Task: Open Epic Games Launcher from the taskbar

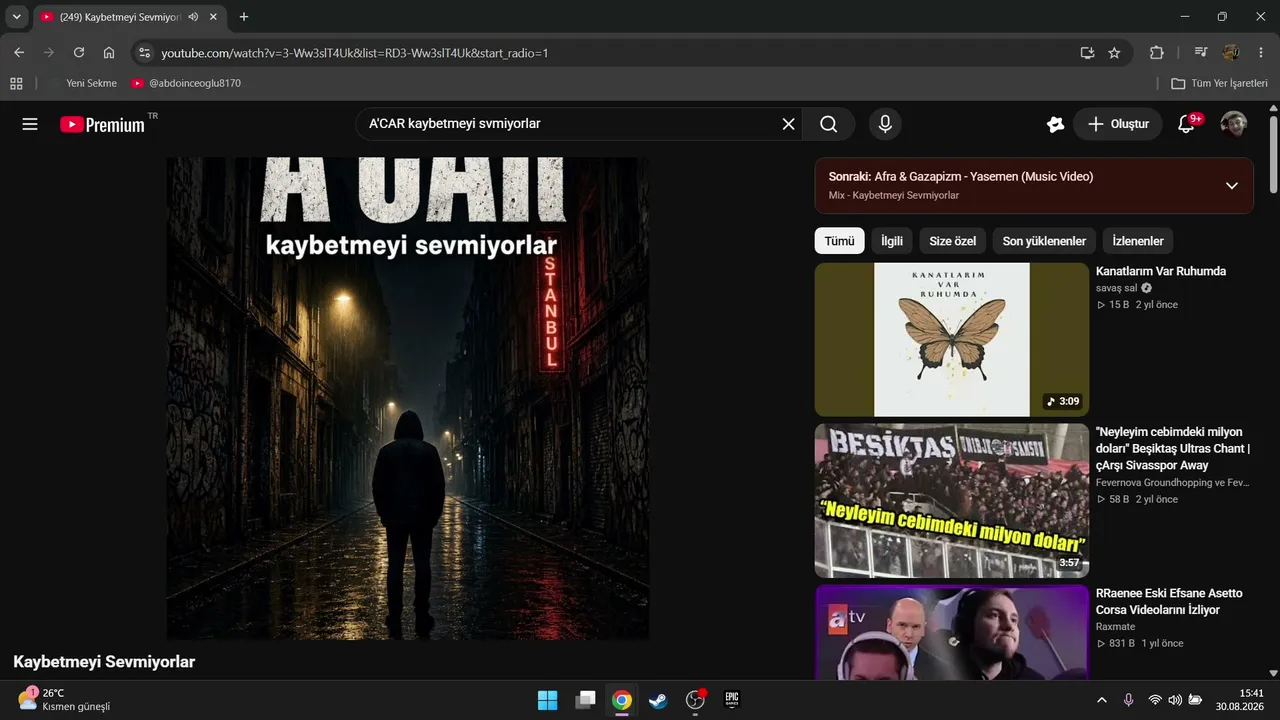Action: coord(732,700)
